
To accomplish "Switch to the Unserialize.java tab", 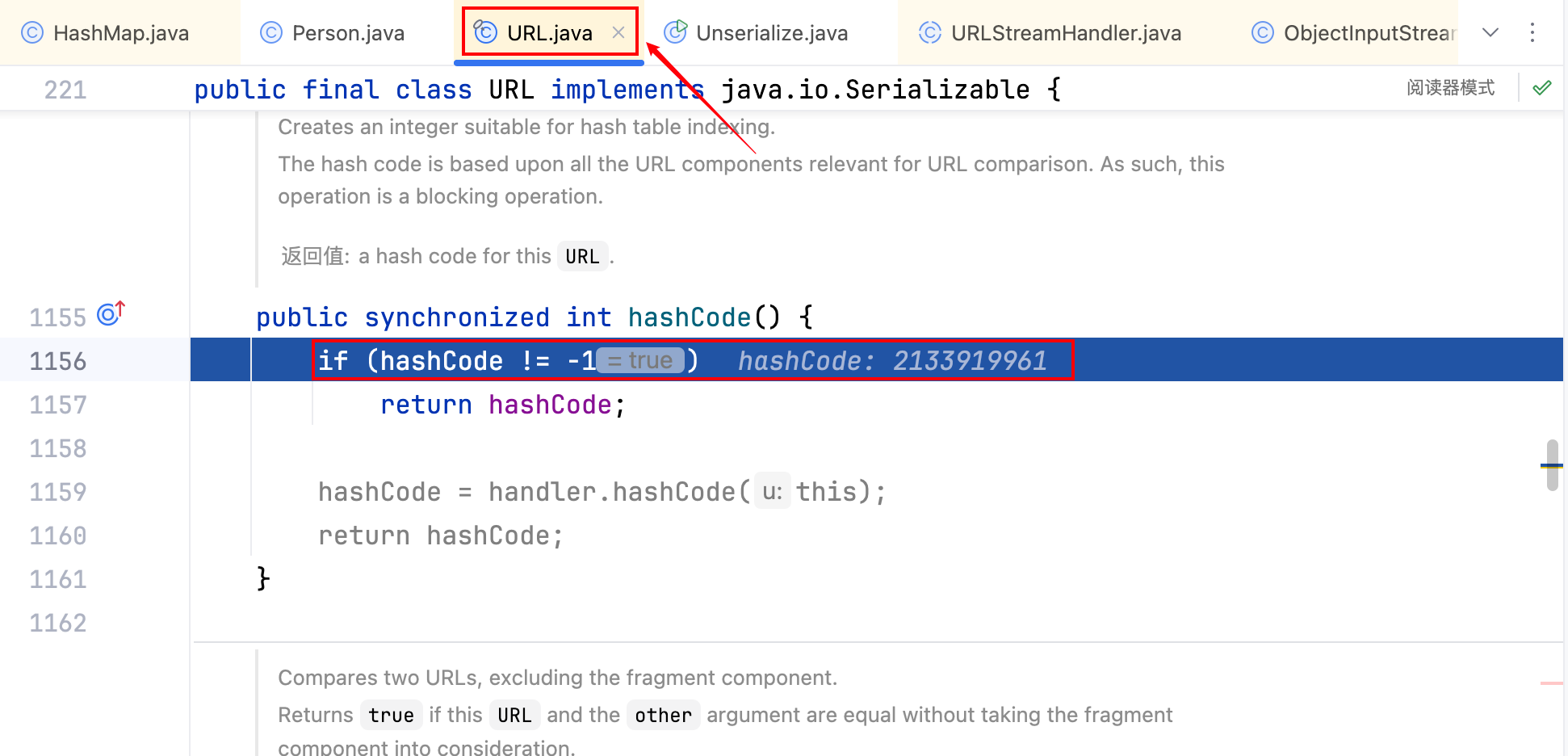I will 771,33.
